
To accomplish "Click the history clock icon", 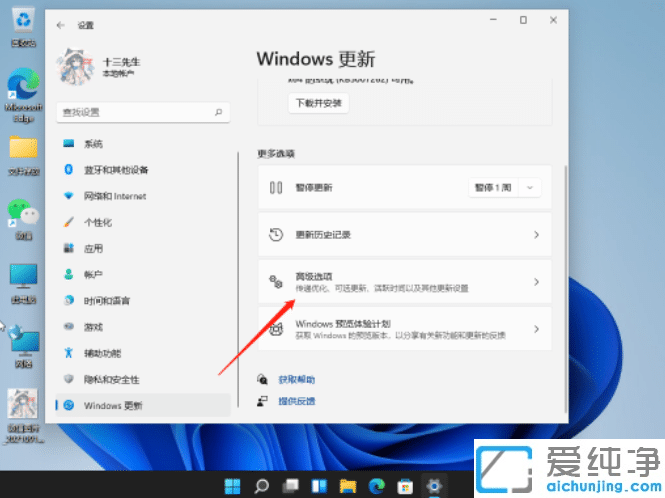I will [276, 235].
